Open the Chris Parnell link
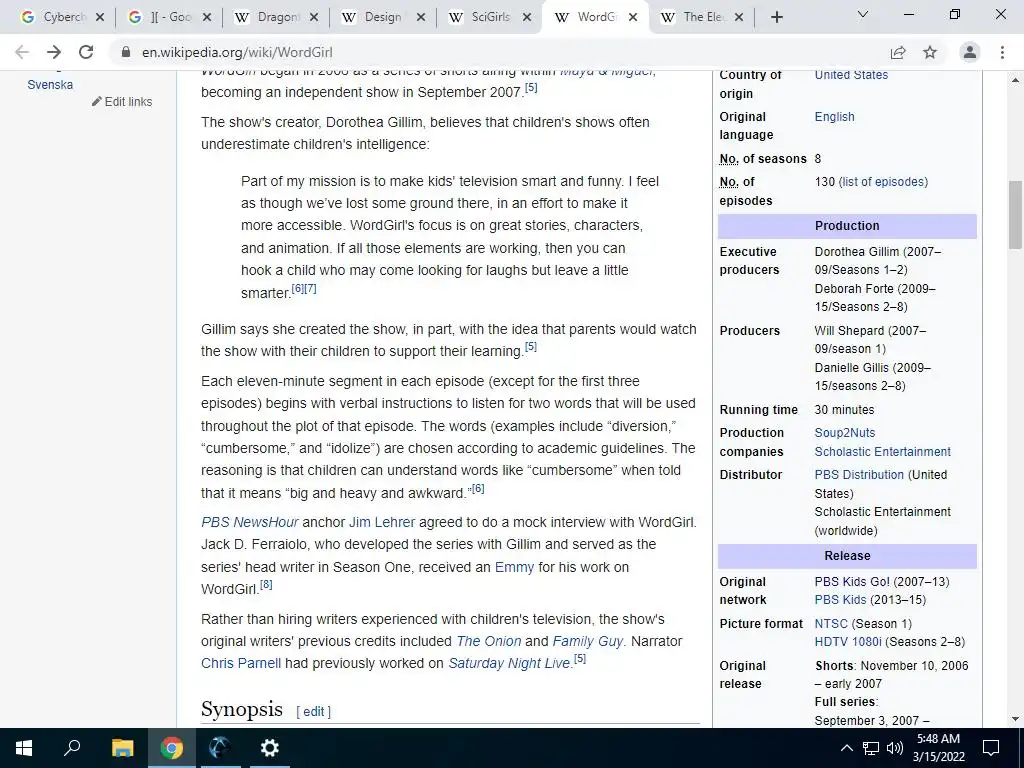 [241, 664]
